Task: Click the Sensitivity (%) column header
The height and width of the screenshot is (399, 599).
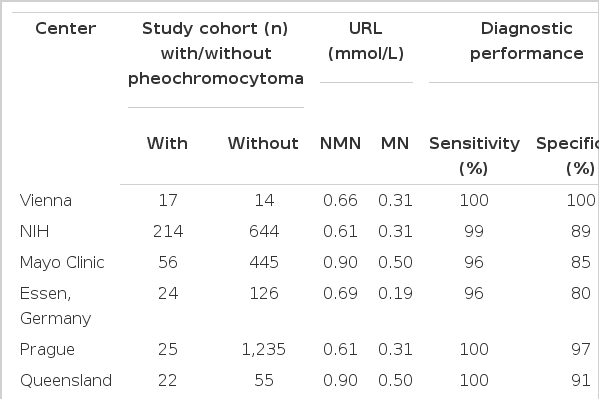Action: pos(474,156)
